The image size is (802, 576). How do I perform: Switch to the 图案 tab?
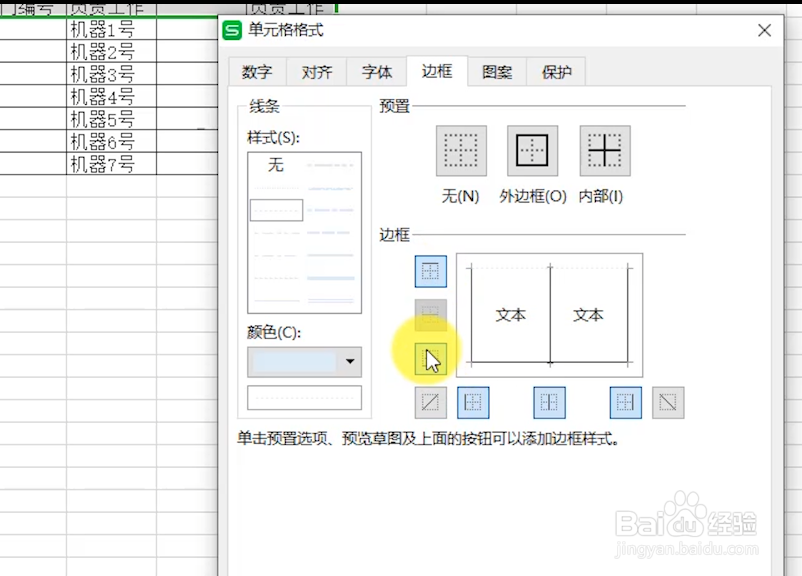point(496,71)
